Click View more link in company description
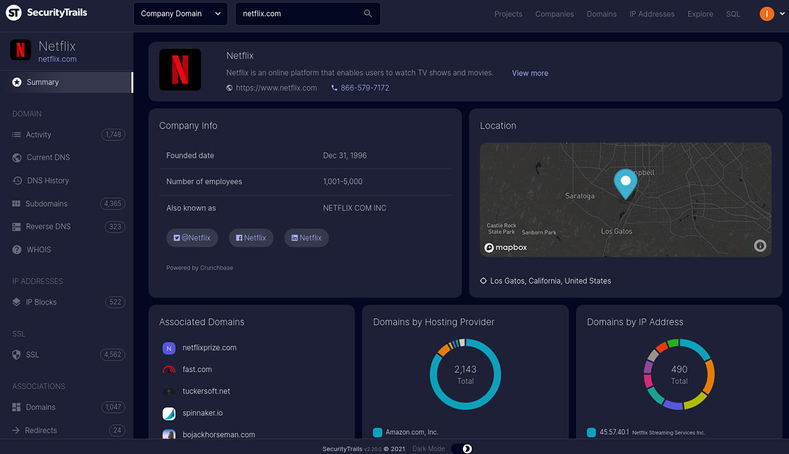The image size is (789, 454). click(530, 73)
